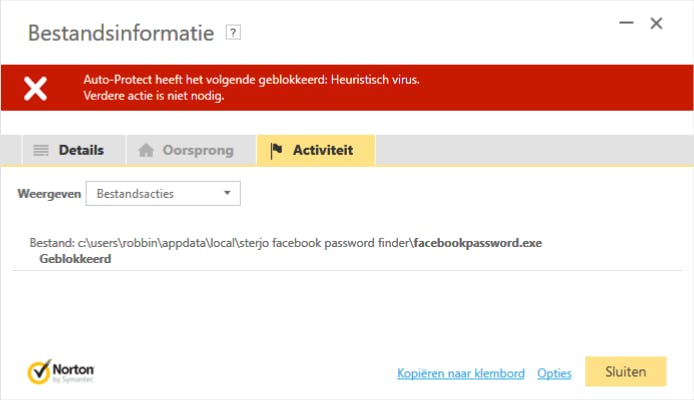The width and height of the screenshot is (694, 400).
Task: Click the red banner X icon
Action: 35,88
